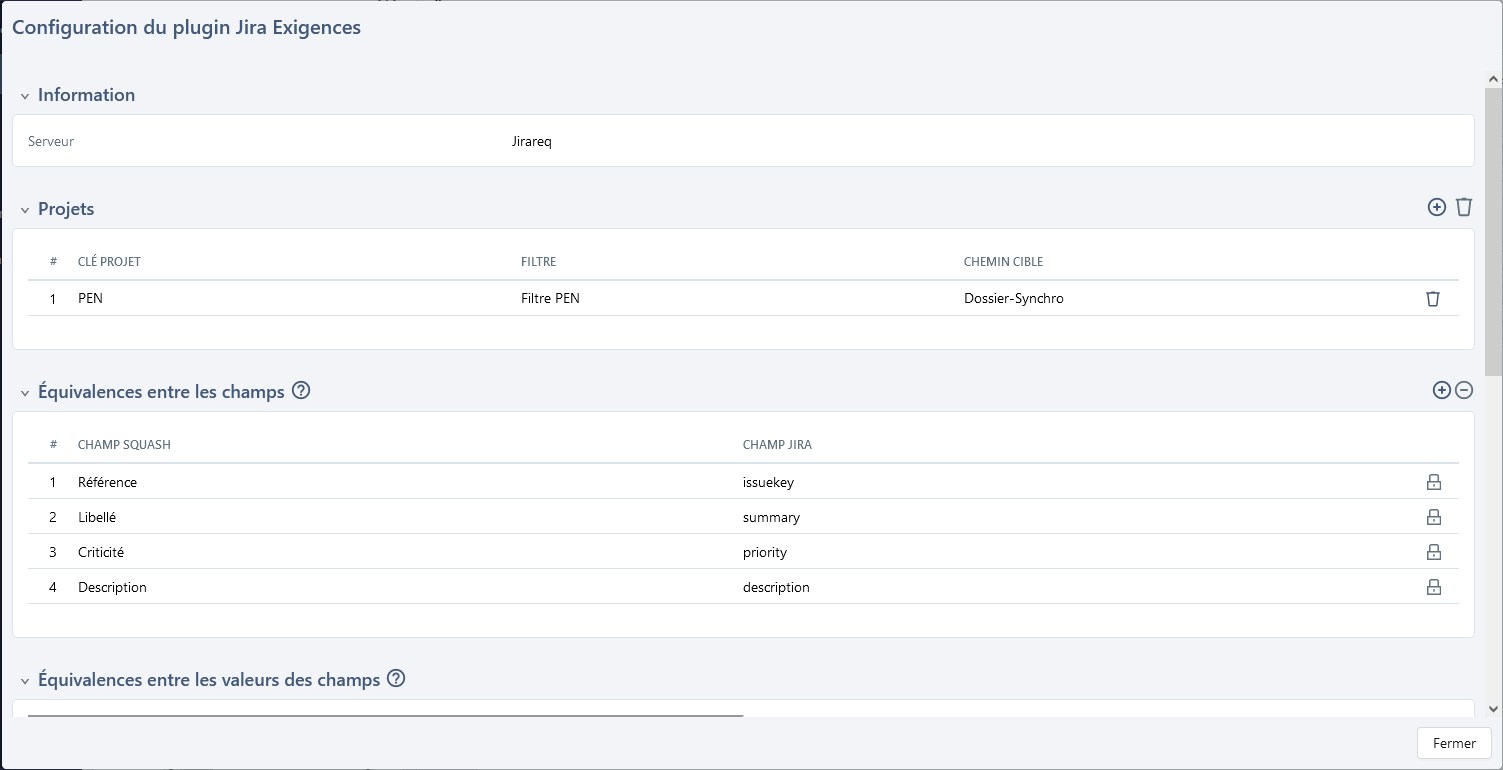This screenshot has height=770, width=1503.
Task: Collapse the Information section
Action: (x=25, y=96)
